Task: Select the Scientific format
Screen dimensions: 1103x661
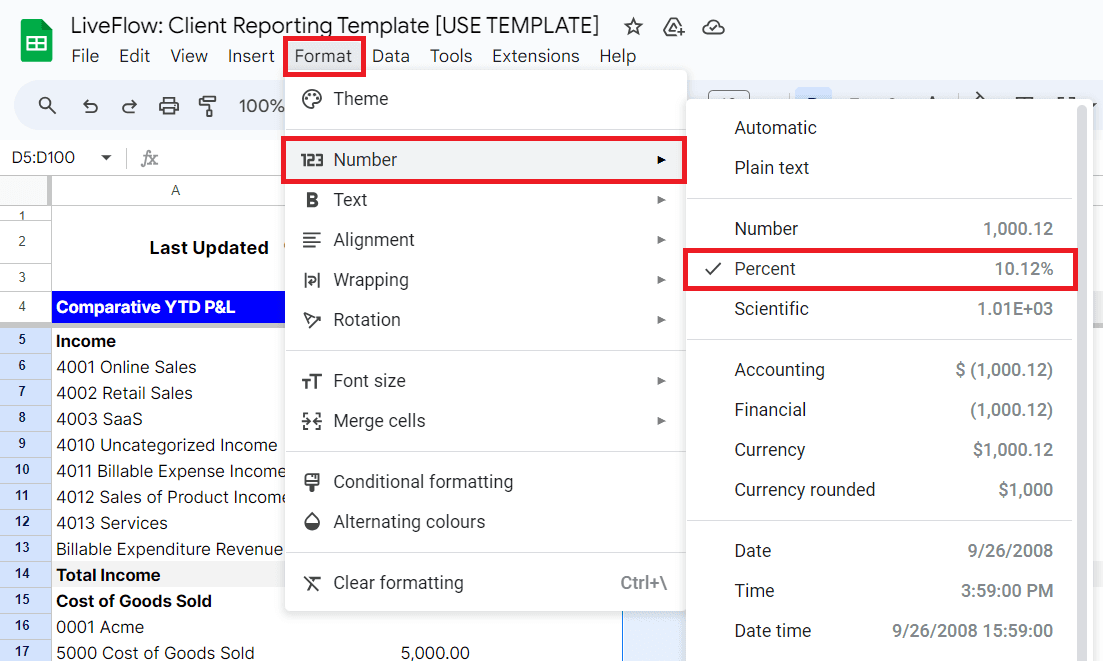Action: [x=880, y=309]
